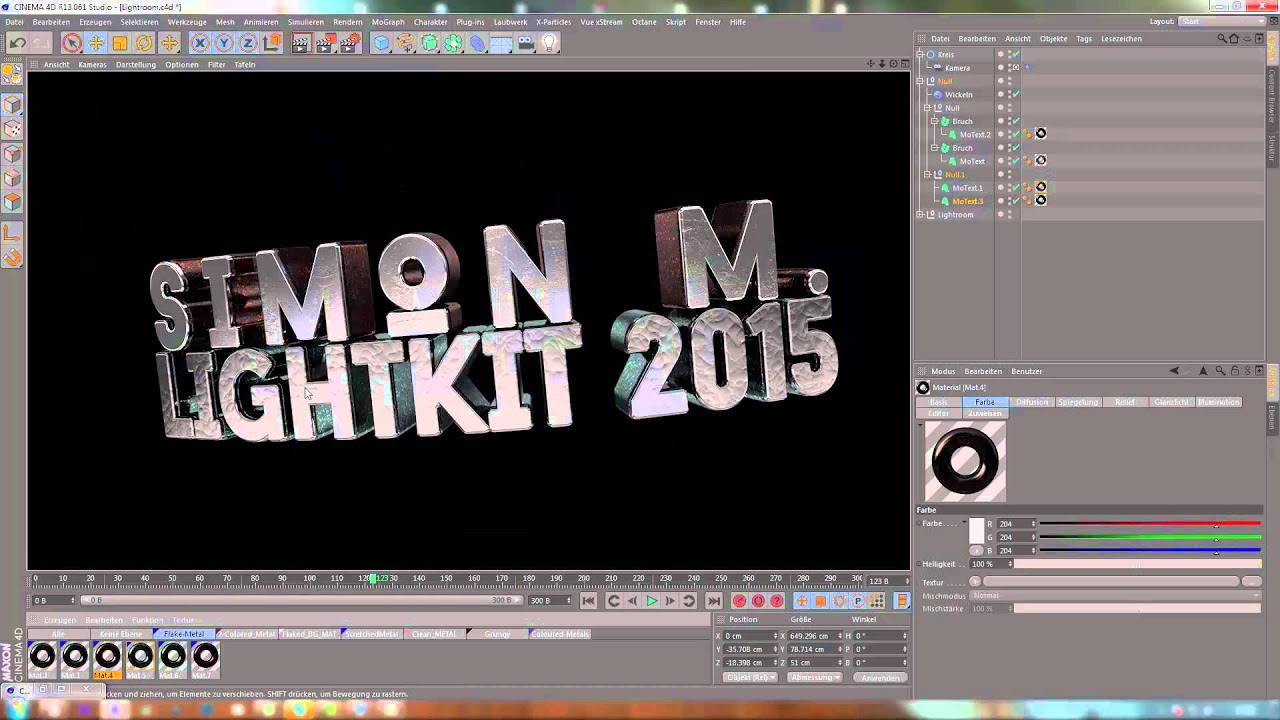The height and width of the screenshot is (720, 1280).
Task: Open Object Manager Tags menu
Action: pyautogui.click(x=1084, y=39)
